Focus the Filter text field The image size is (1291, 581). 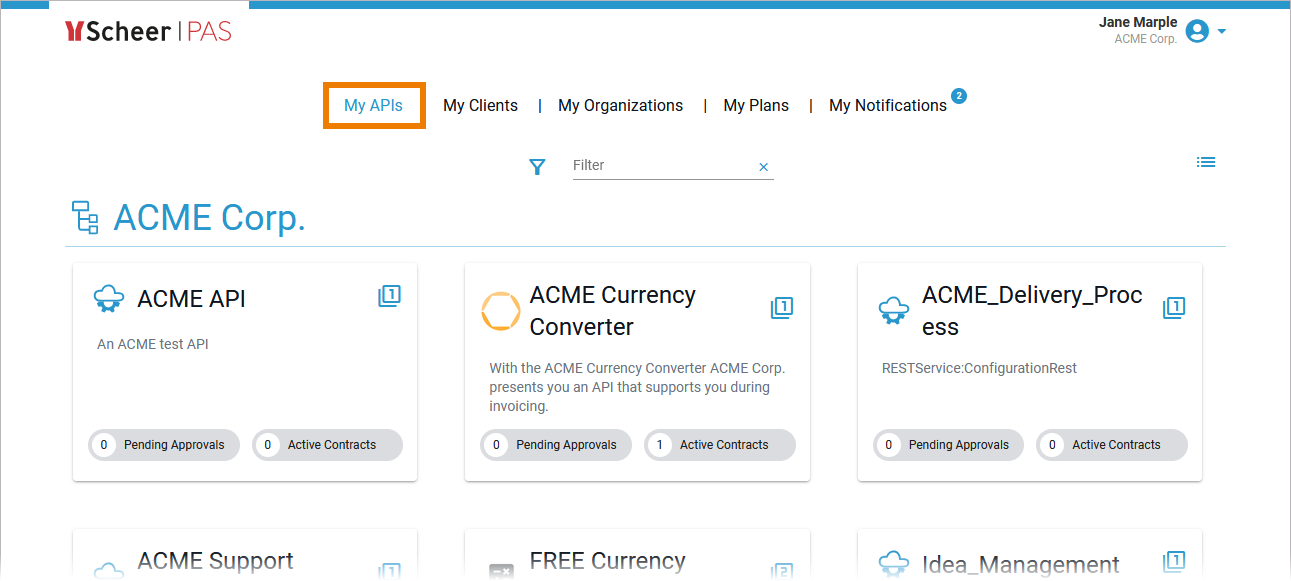point(660,166)
